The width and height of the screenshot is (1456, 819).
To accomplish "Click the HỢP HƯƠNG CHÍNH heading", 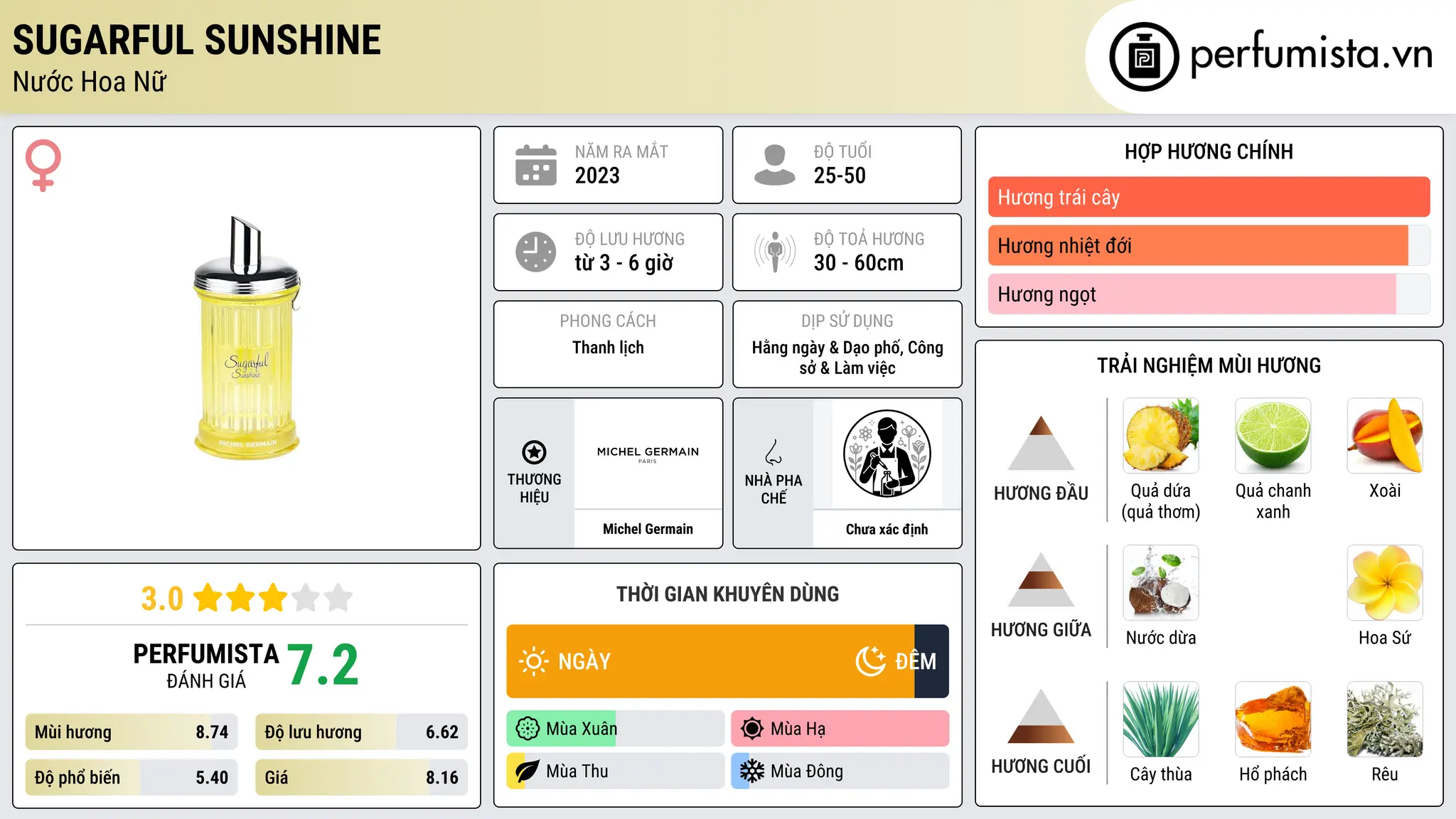I will (x=1209, y=151).
